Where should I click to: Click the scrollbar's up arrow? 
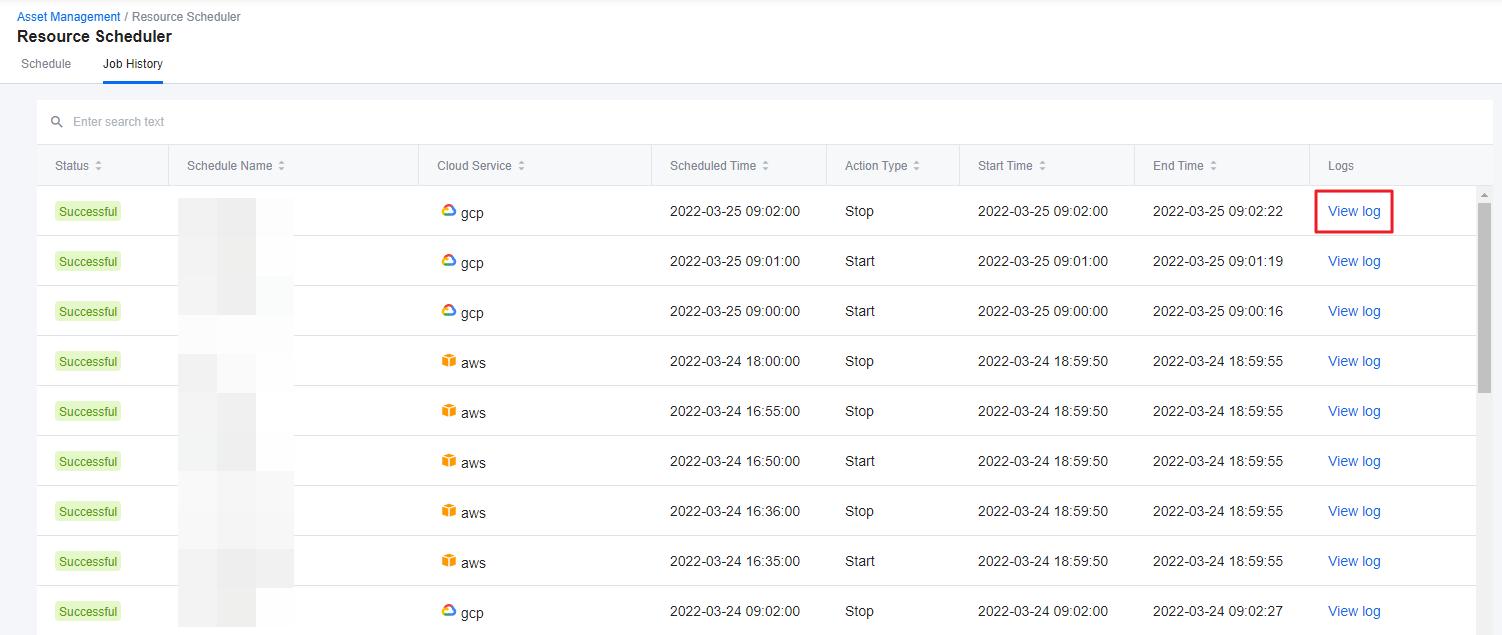(x=1484, y=194)
